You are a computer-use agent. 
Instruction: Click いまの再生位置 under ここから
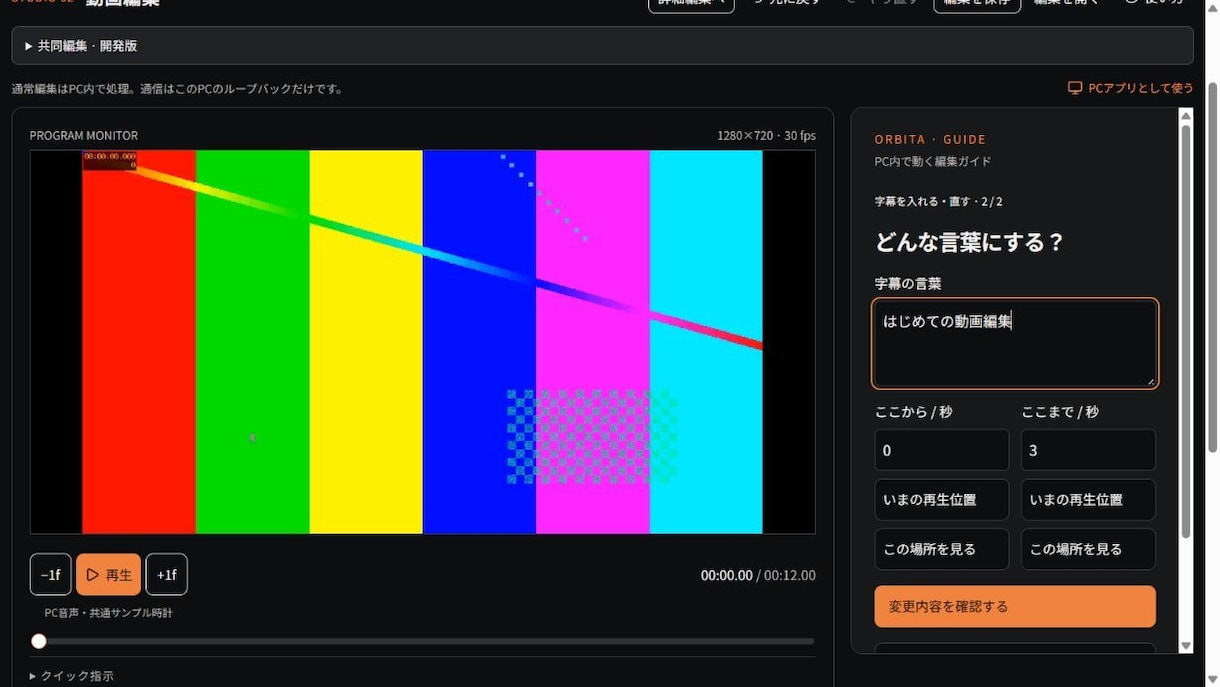942,500
